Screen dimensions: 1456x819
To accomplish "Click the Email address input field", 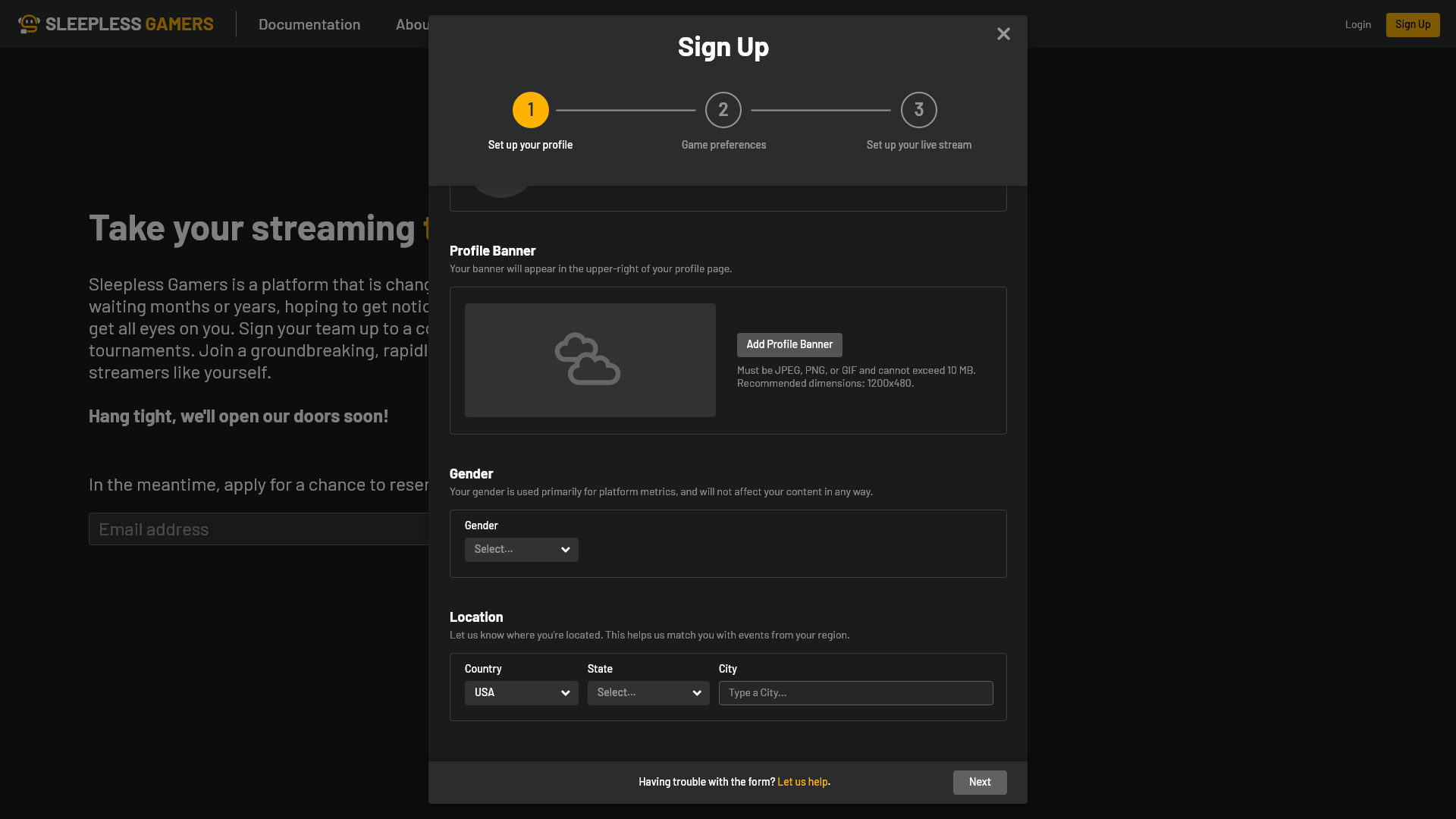I will click(x=258, y=529).
